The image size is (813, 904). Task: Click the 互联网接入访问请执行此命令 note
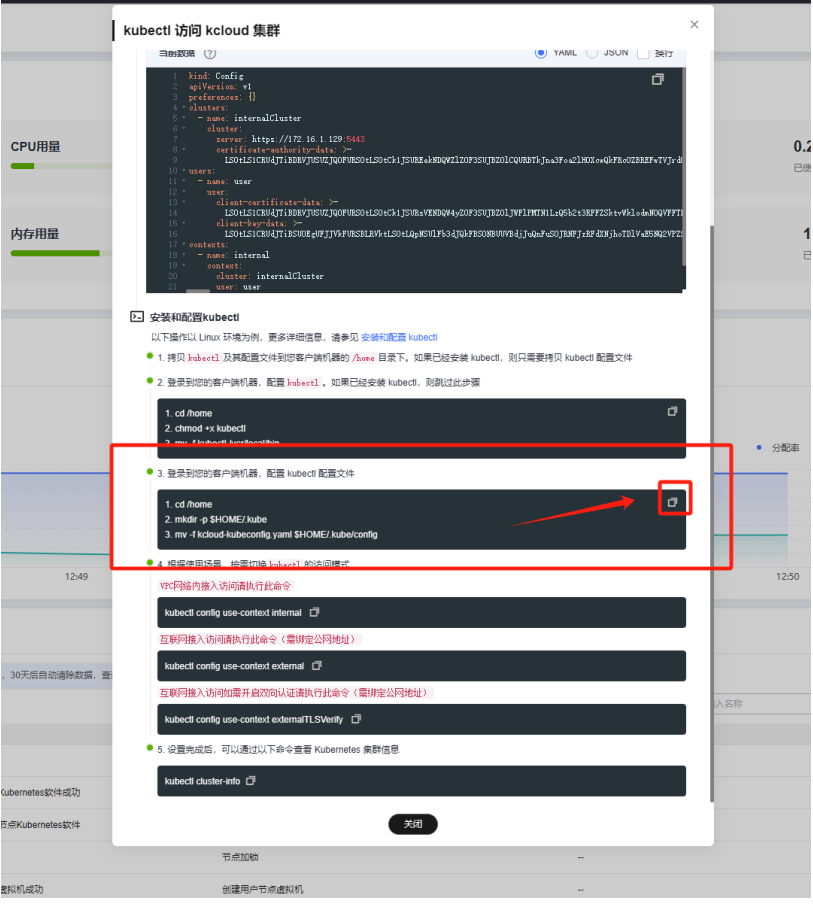pos(260,640)
